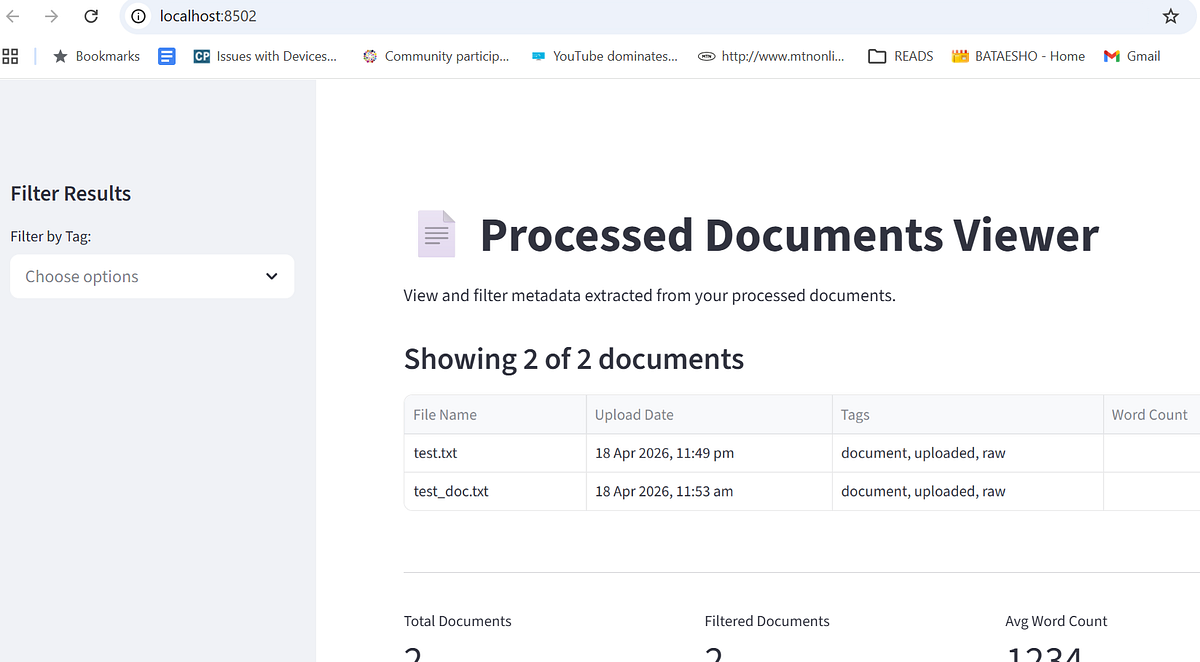Open the READS bookmark folder
The height and width of the screenshot is (662, 1200).
(x=900, y=56)
